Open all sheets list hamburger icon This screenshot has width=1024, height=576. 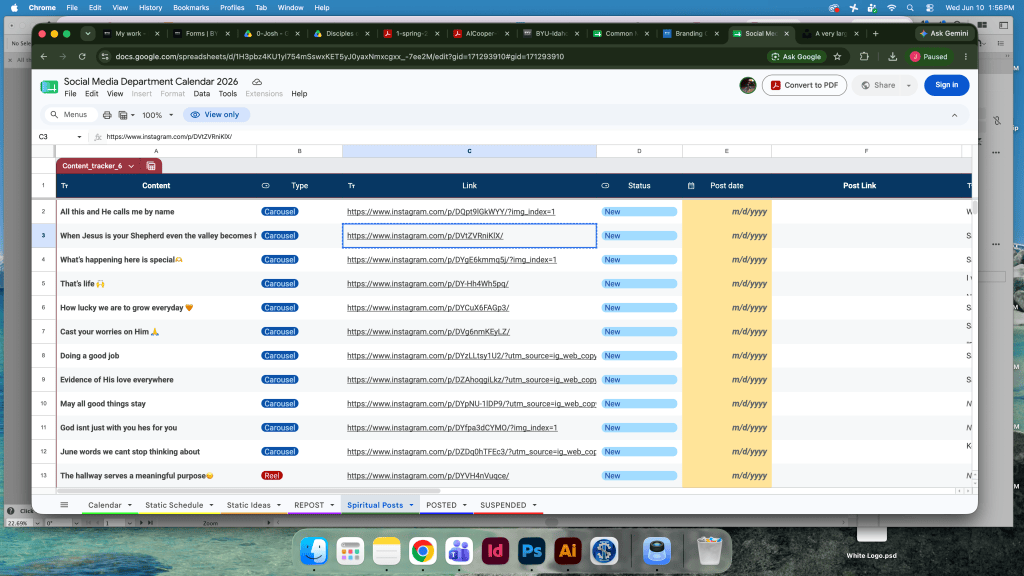pyautogui.click(x=64, y=505)
